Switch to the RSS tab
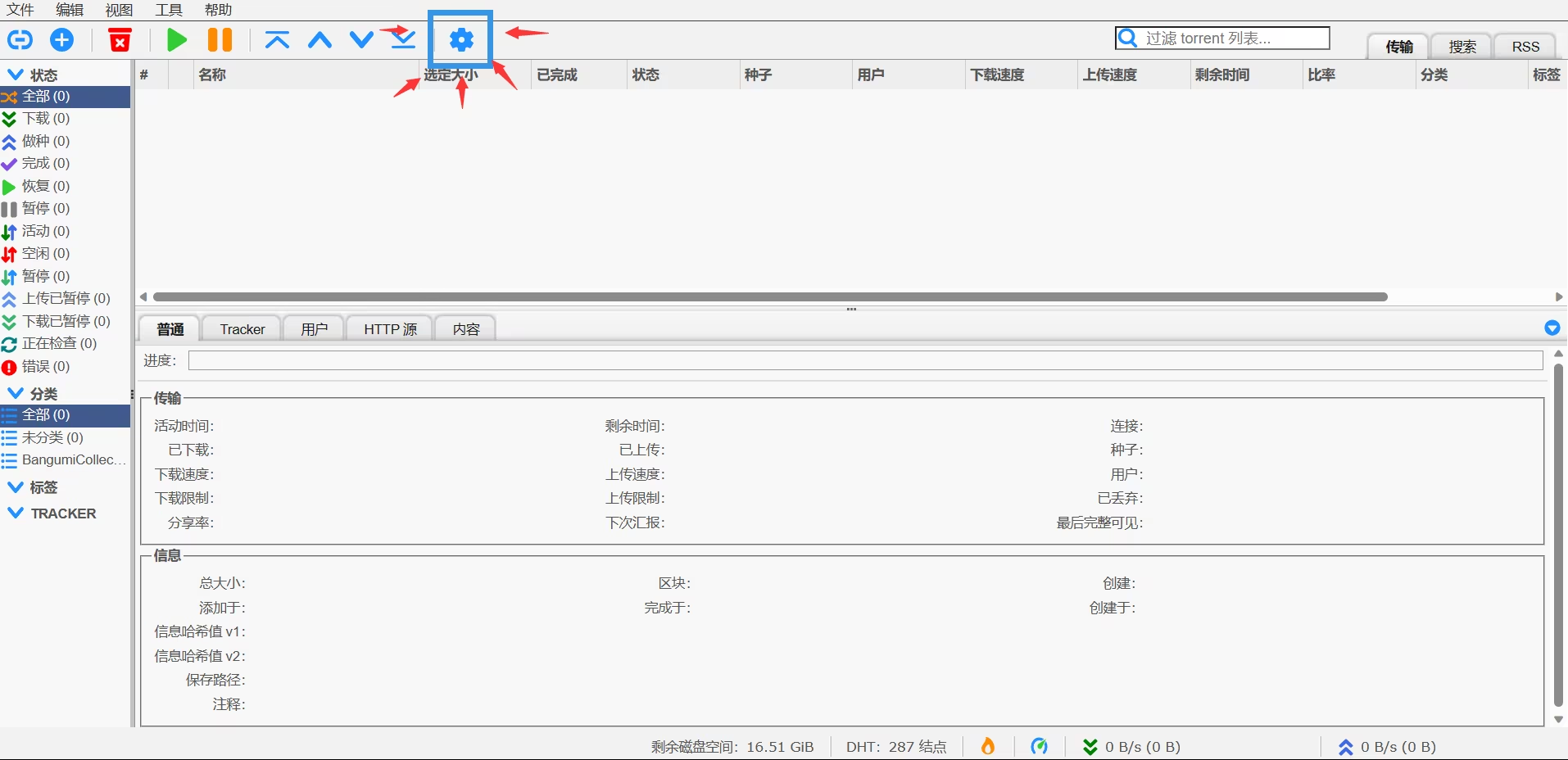This screenshot has height=760, width=1568. coord(1525,47)
